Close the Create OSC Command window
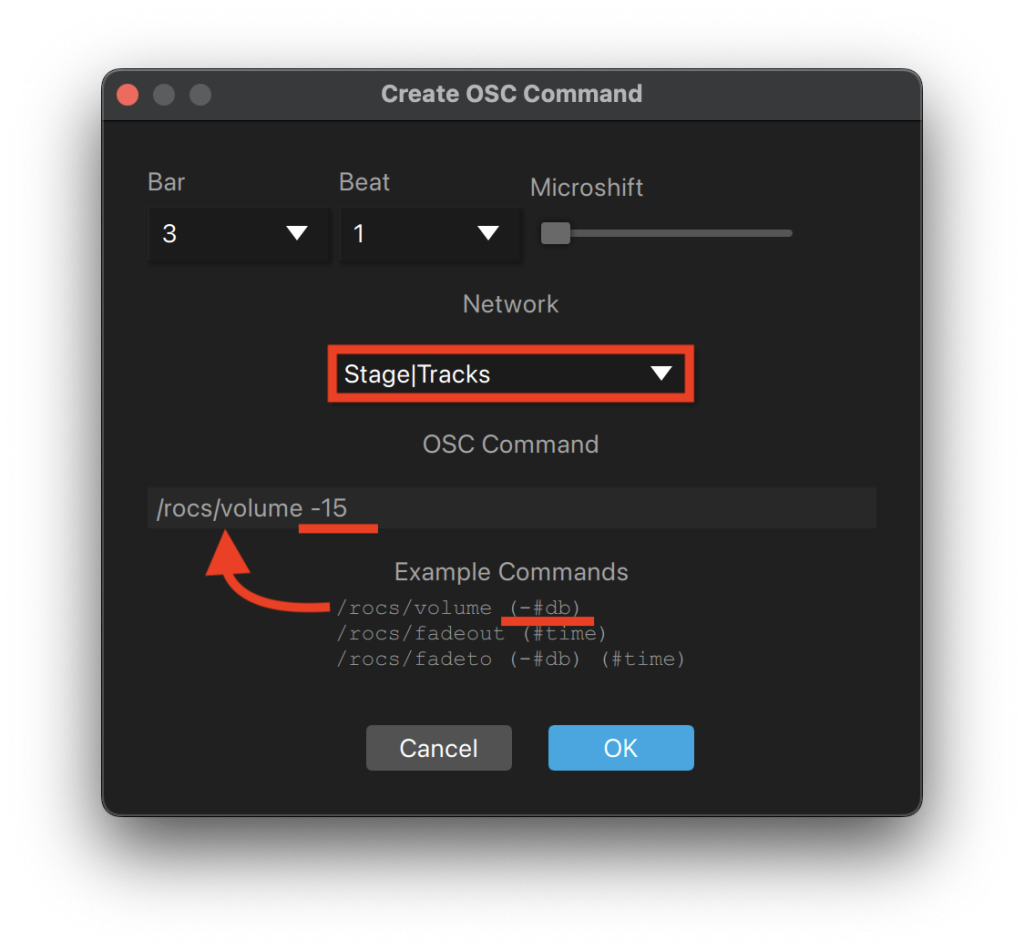 point(128,95)
